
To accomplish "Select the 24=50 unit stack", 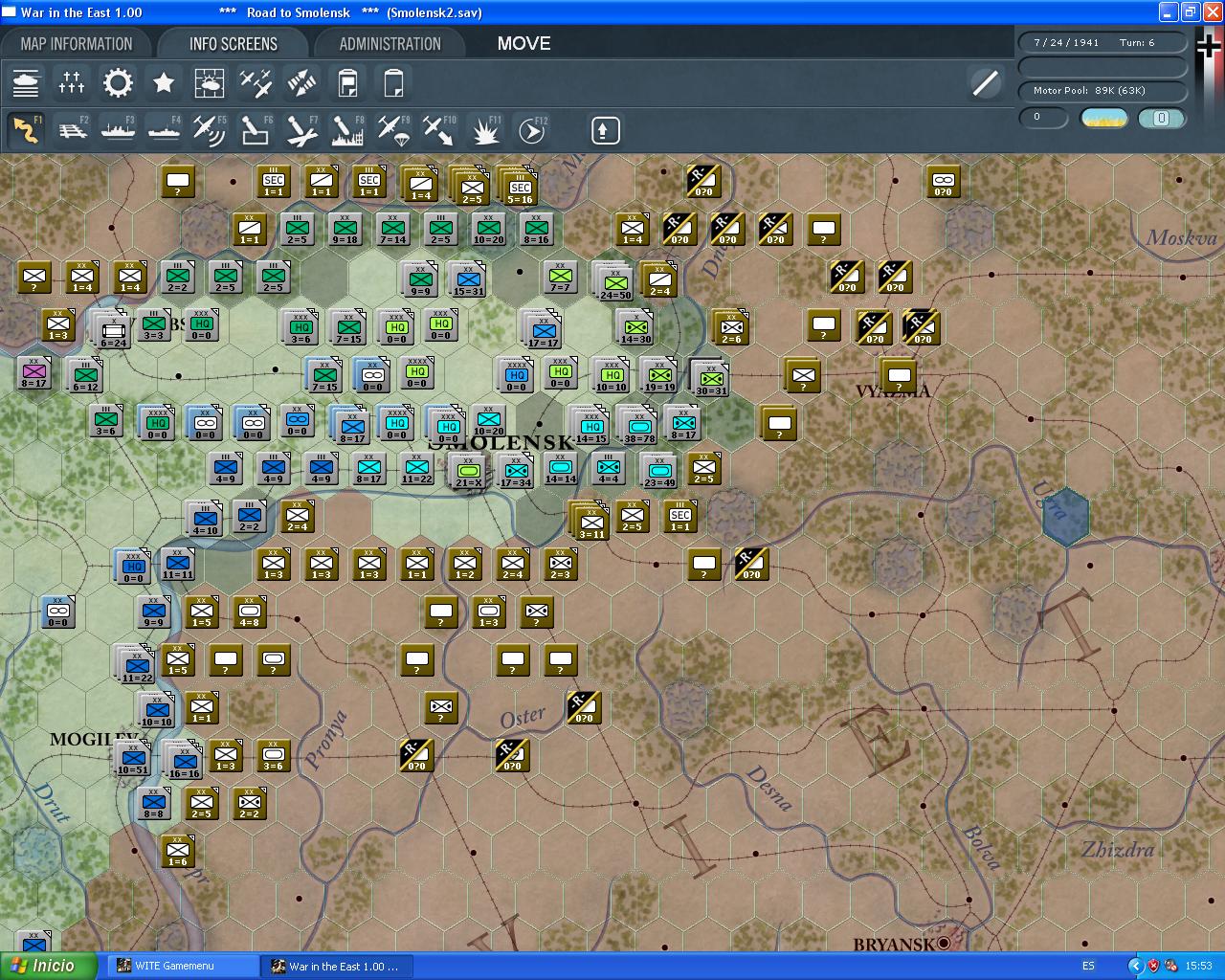I will coord(614,282).
